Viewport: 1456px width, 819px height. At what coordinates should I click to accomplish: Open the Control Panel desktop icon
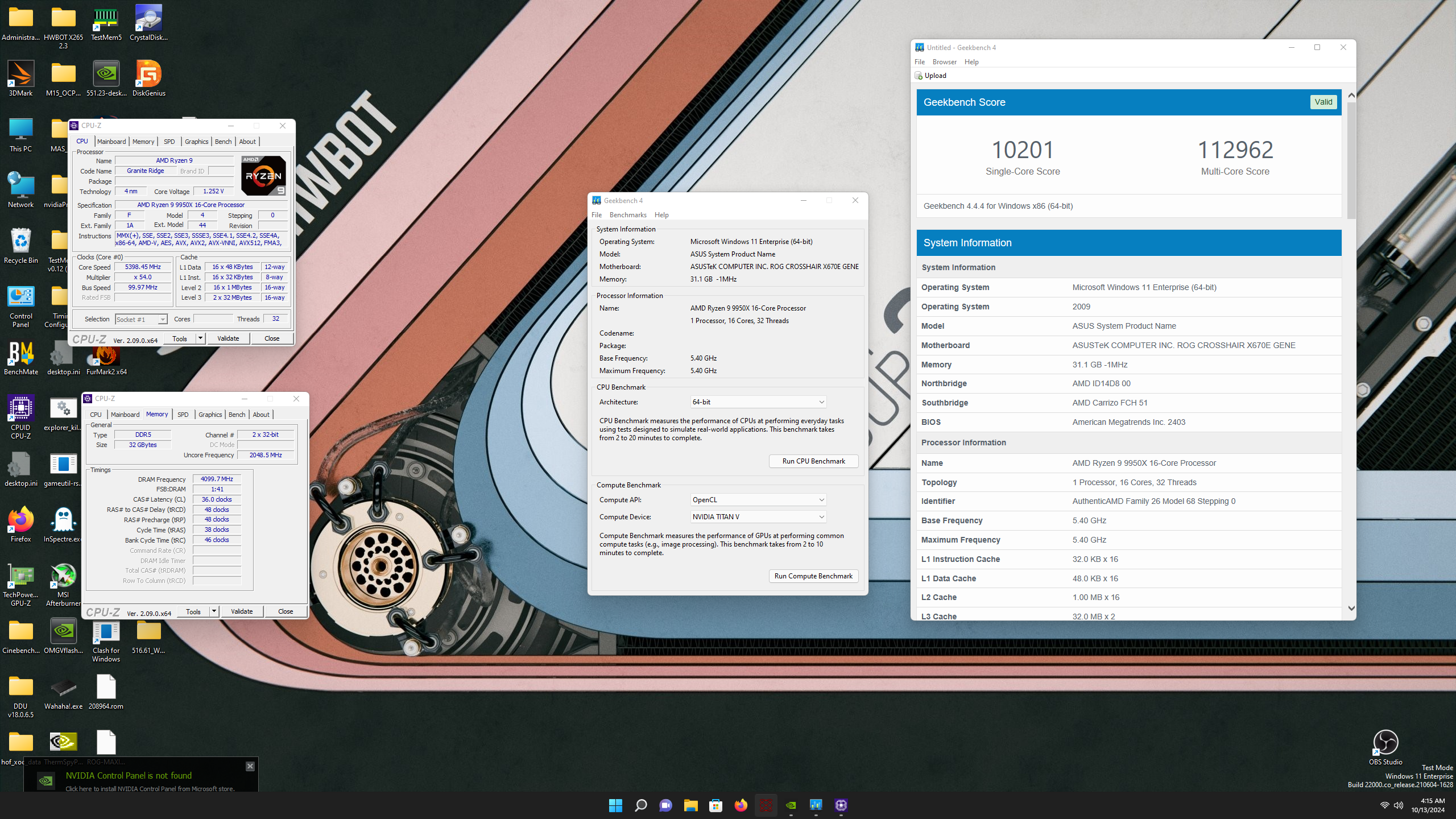pos(21,306)
